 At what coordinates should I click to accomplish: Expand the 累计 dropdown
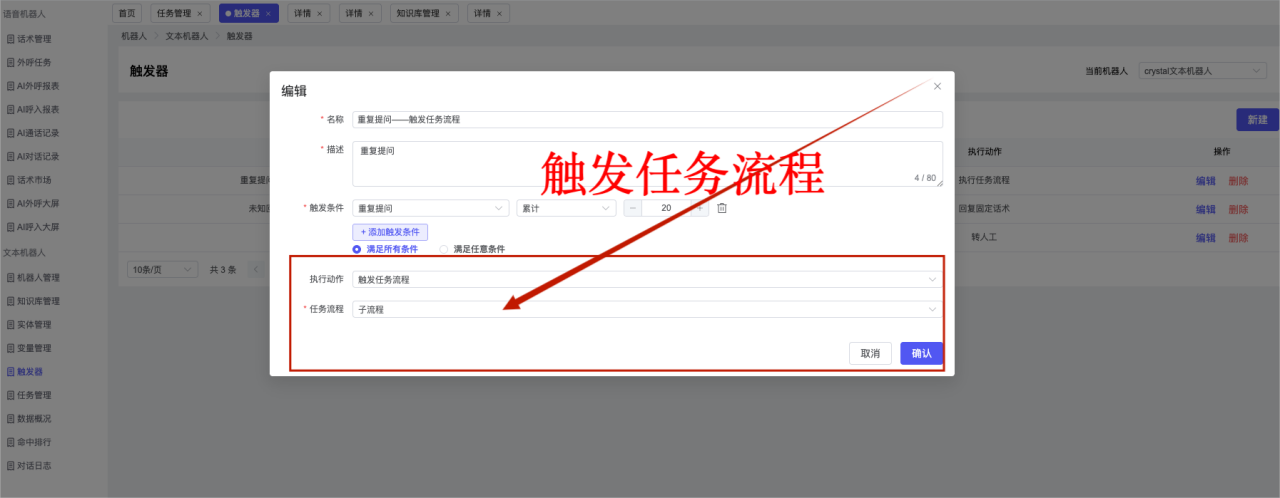565,208
